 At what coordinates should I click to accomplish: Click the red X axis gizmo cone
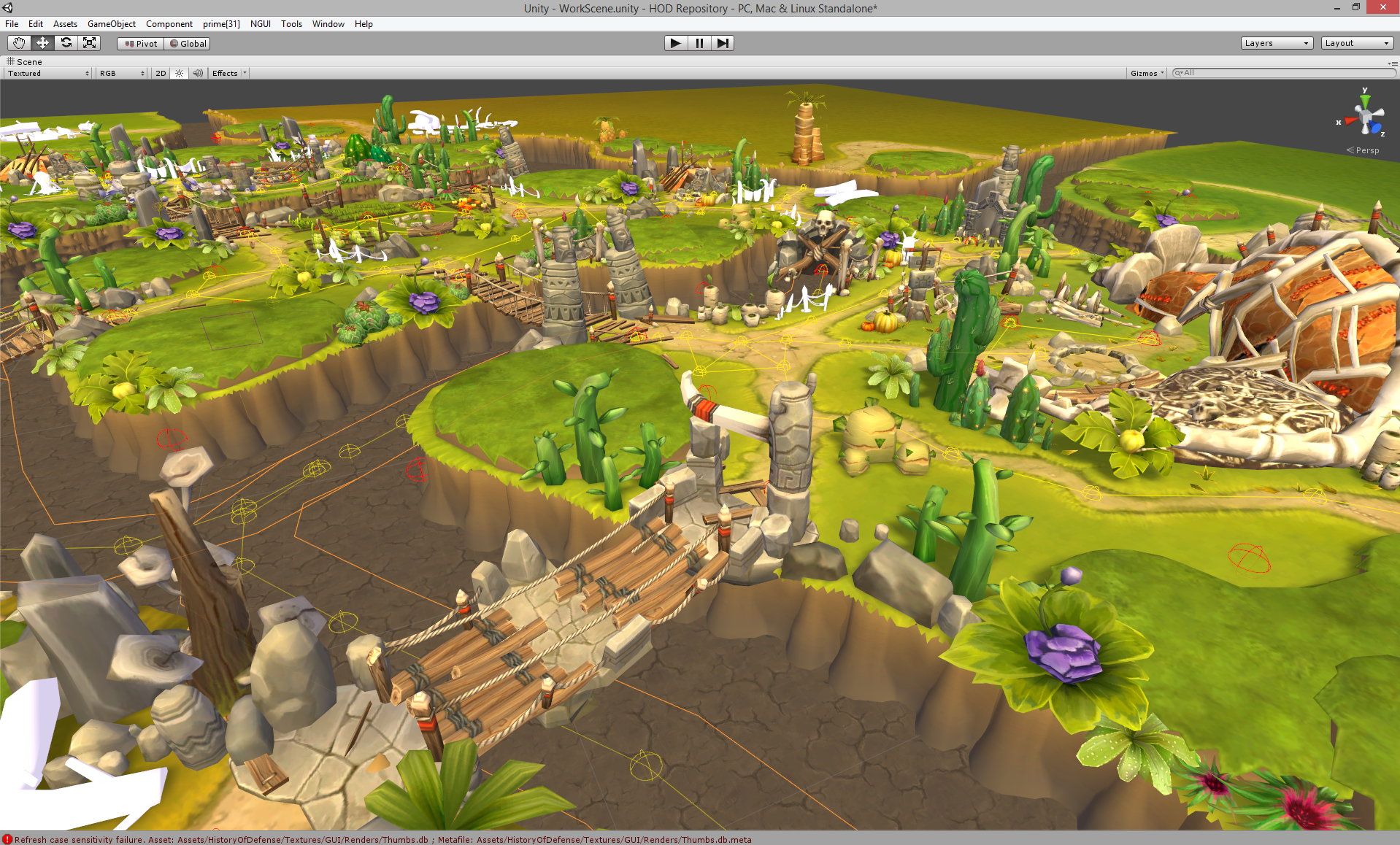pyautogui.click(x=1348, y=121)
